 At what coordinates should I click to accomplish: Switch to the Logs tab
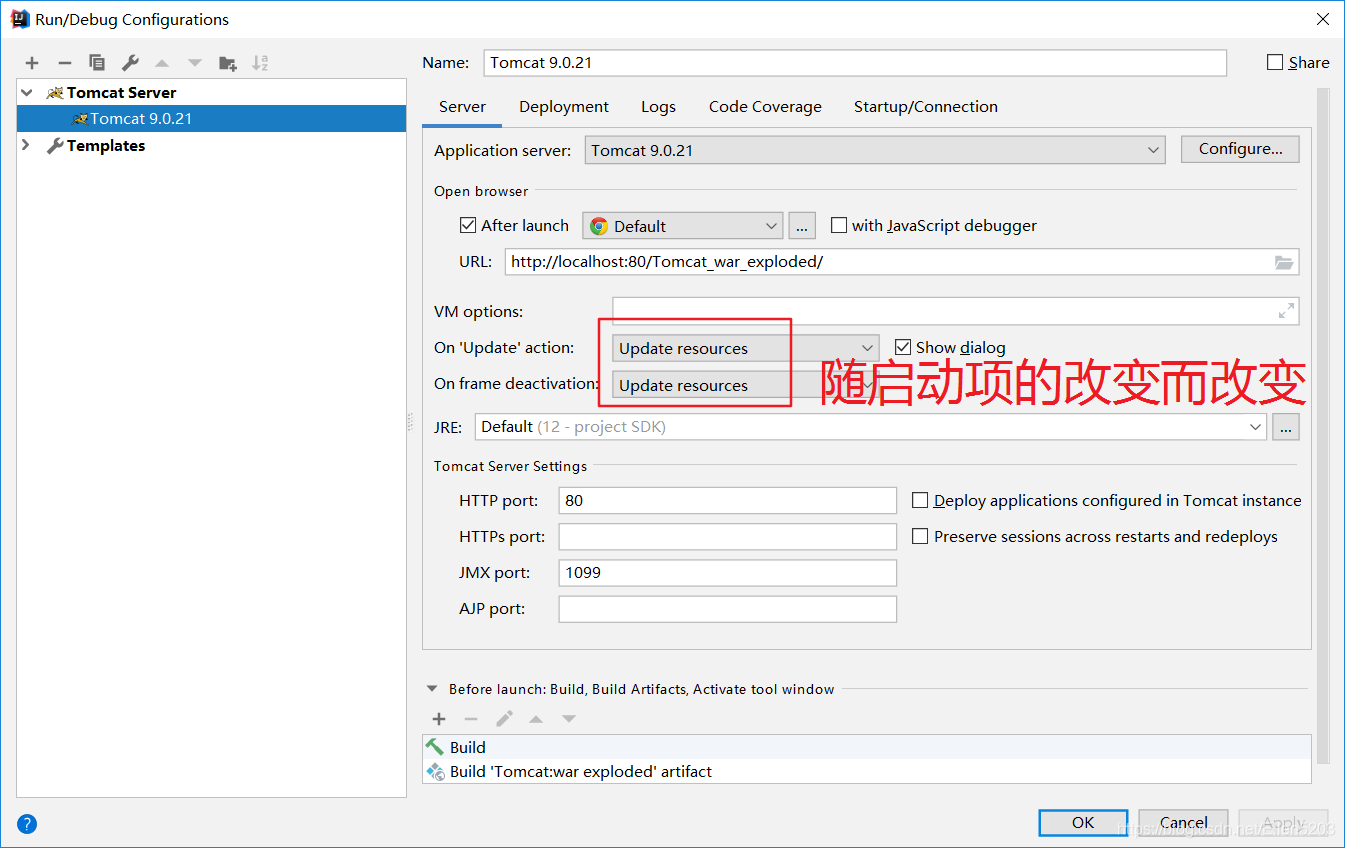point(658,107)
